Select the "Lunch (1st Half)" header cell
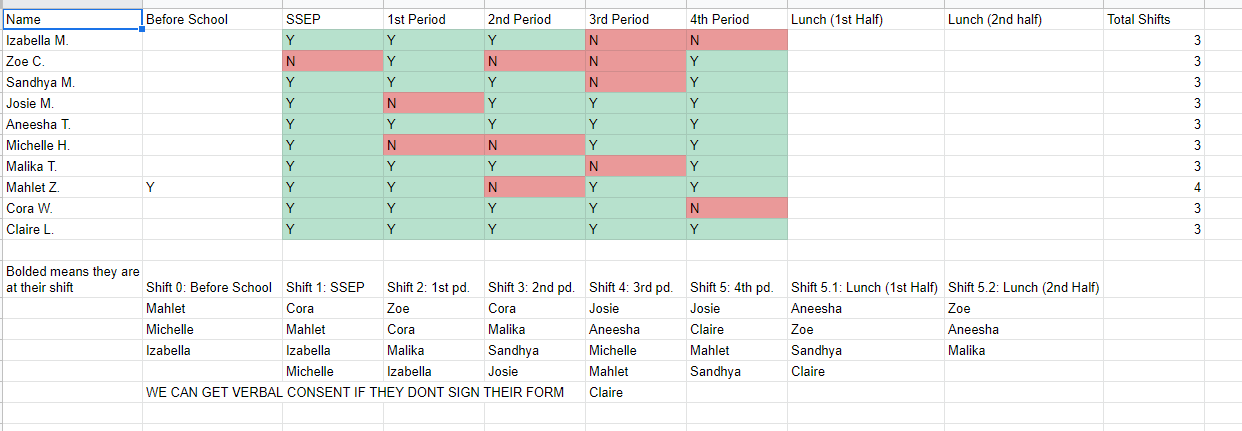 point(865,19)
